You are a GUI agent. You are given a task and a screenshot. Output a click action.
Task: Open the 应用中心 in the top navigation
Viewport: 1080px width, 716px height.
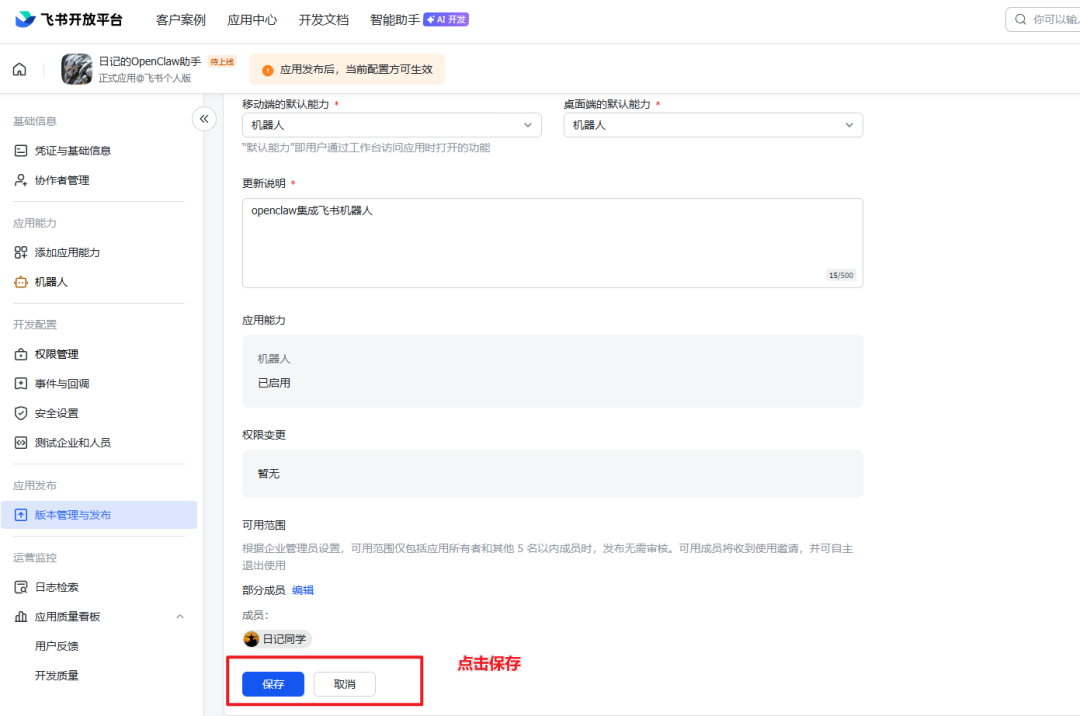tap(252, 18)
